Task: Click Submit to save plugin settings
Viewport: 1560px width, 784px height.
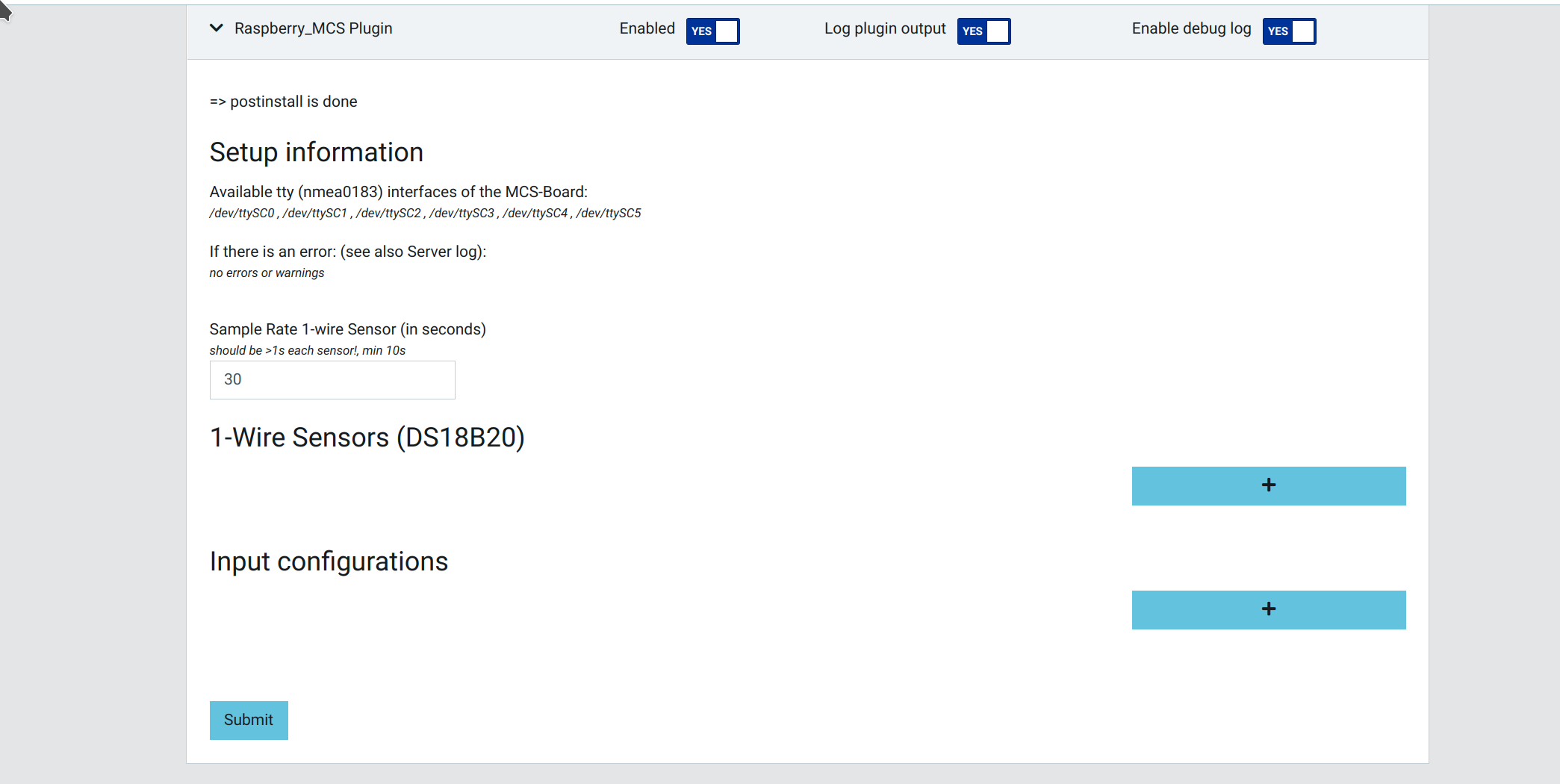Action: 248,720
